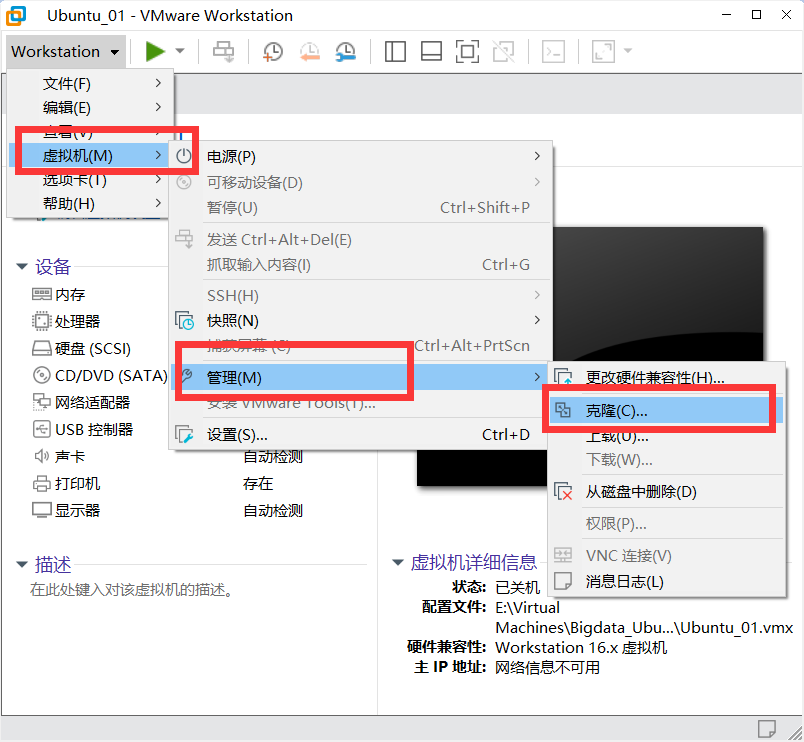Image resolution: width=804 pixels, height=742 pixels.
Task: Collapse the 虚拟机详细信息 section
Action: (x=397, y=562)
